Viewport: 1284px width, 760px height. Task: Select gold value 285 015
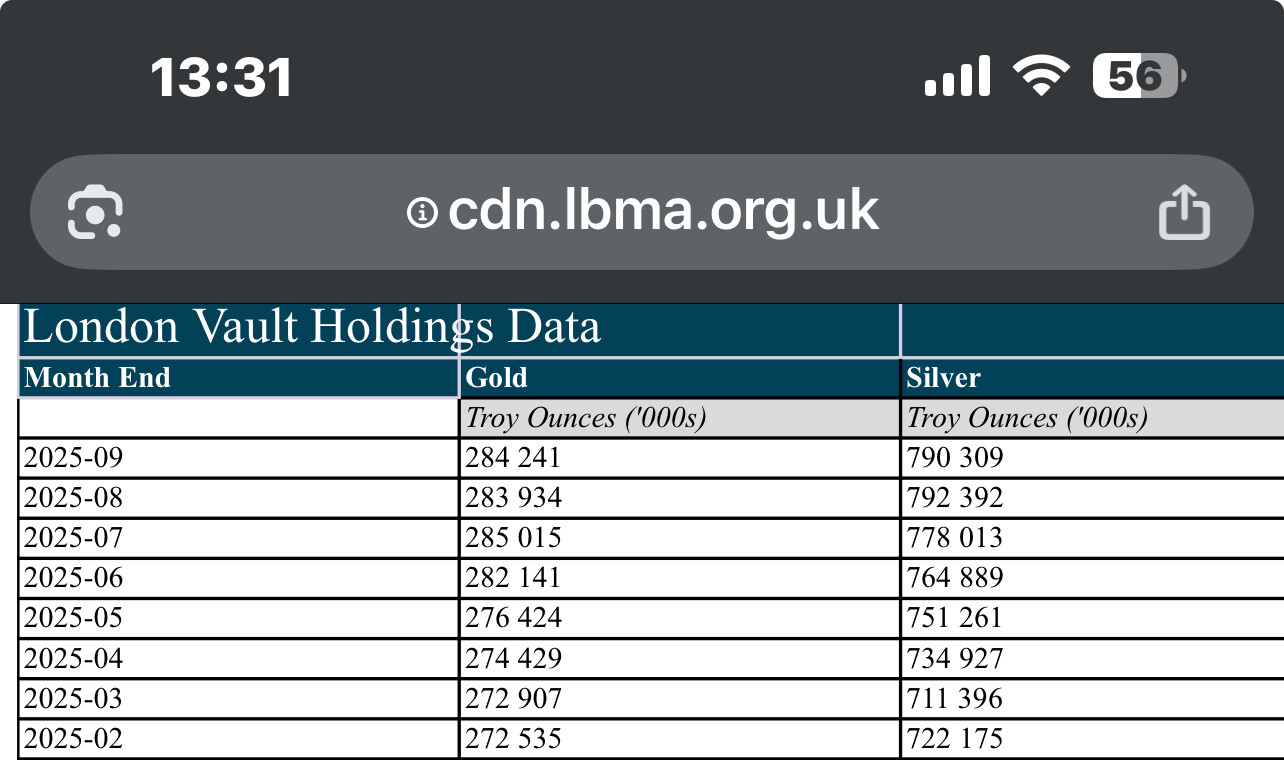tap(513, 538)
